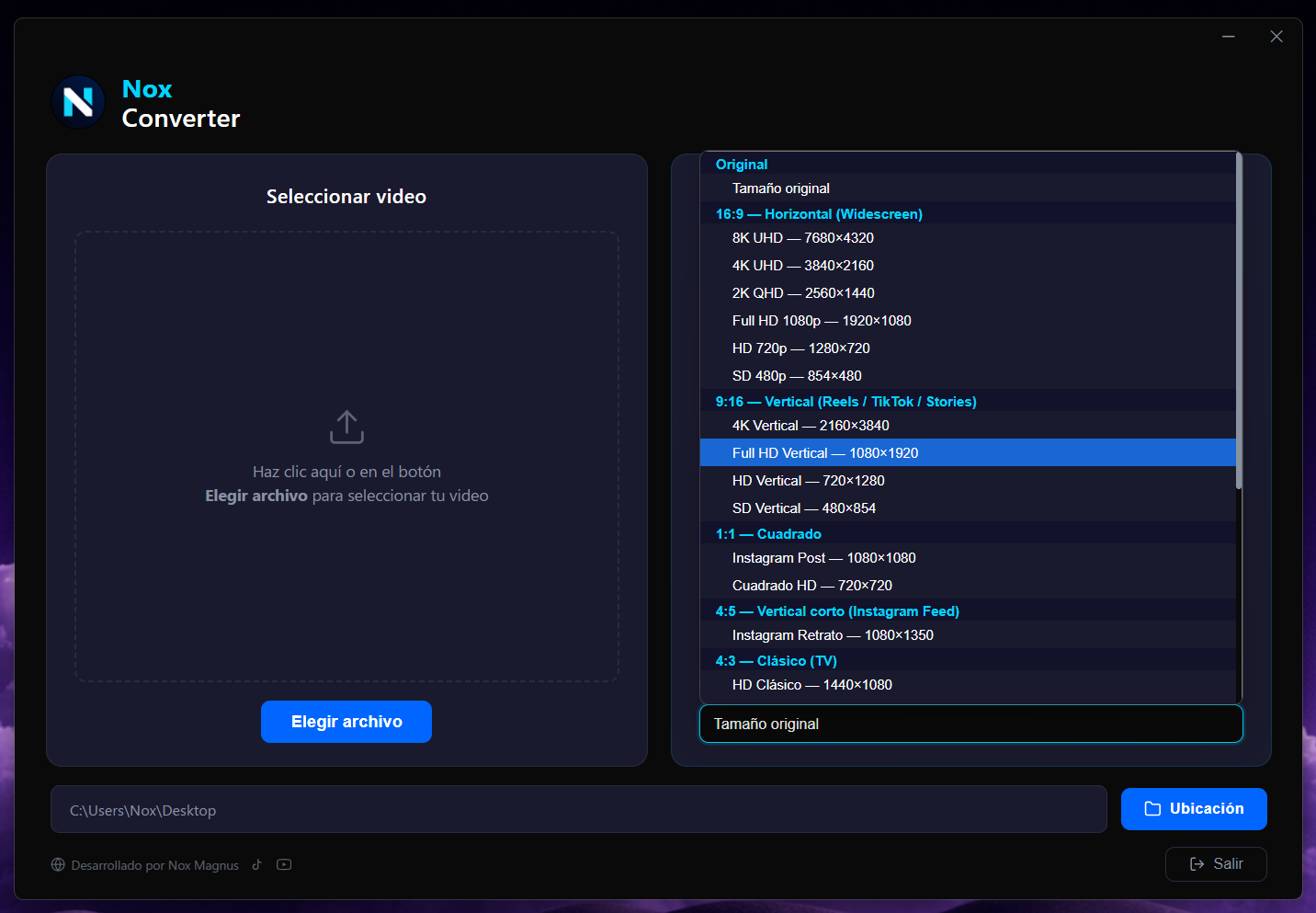1316x913 pixels.
Task: Choose Tamaño original from the list
Action: [781, 188]
